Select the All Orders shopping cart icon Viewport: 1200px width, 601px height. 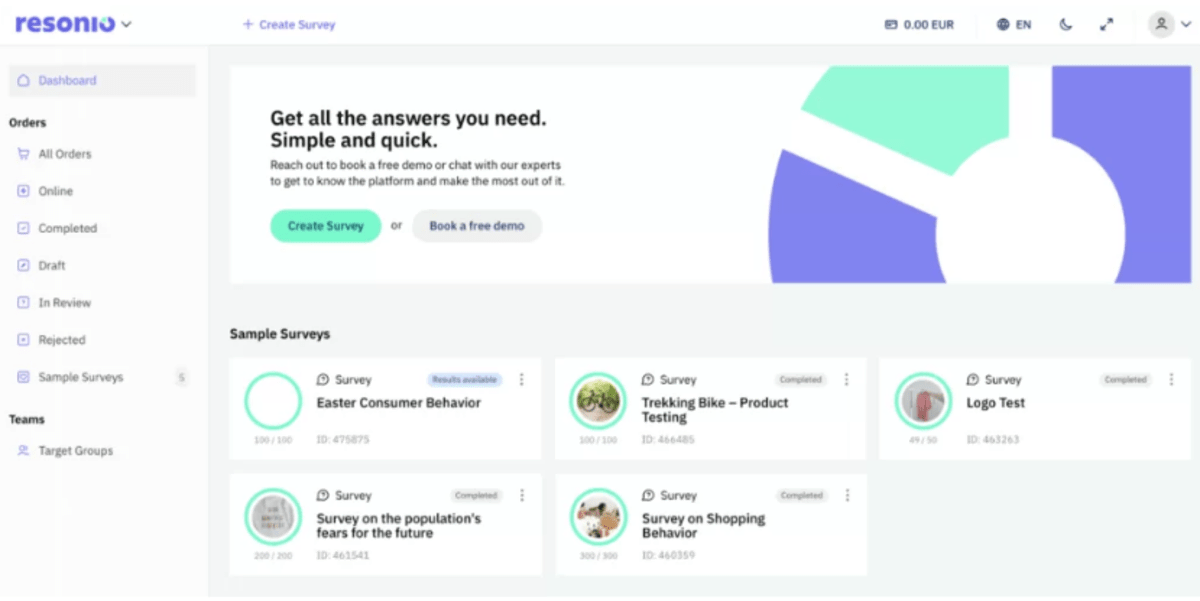(22, 154)
